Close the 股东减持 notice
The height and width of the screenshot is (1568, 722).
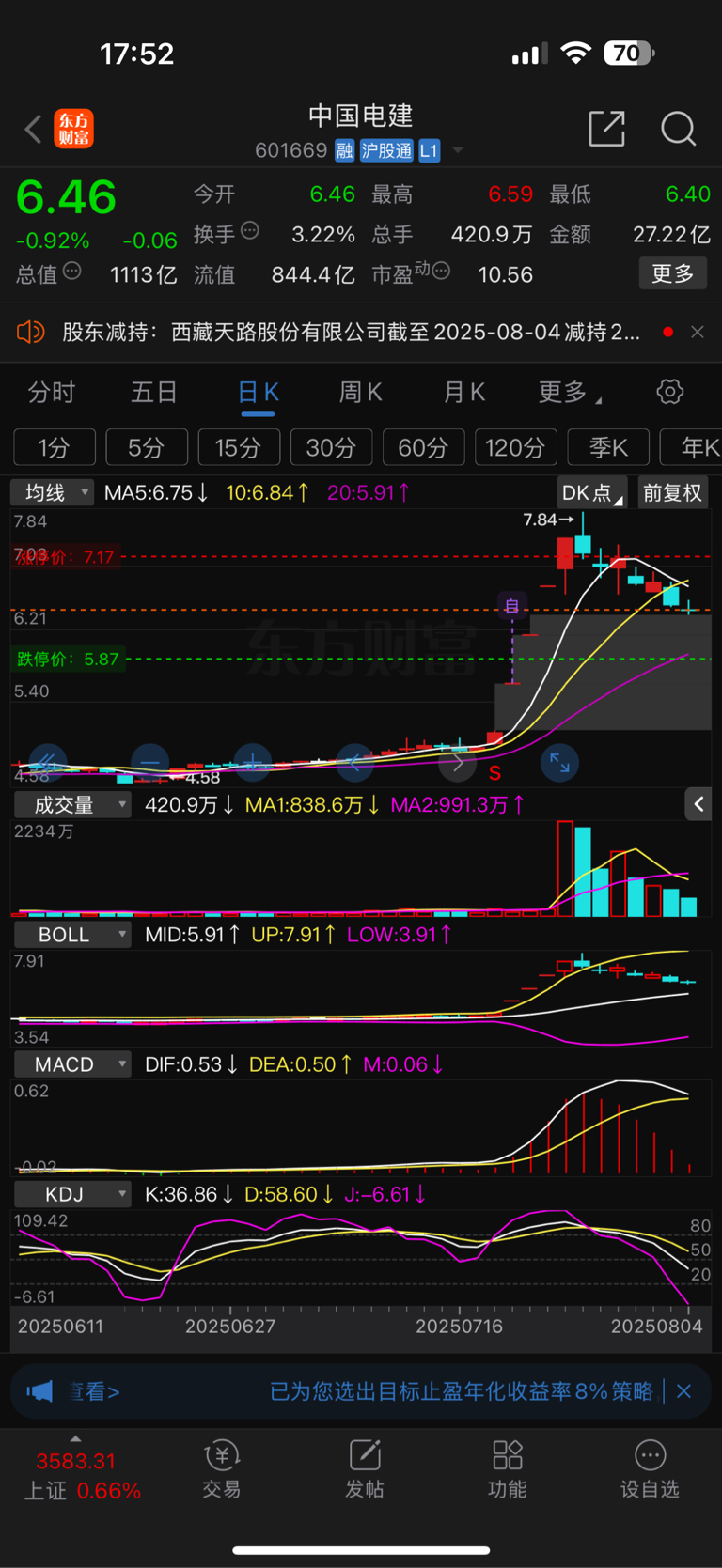pyautogui.click(x=698, y=332)
